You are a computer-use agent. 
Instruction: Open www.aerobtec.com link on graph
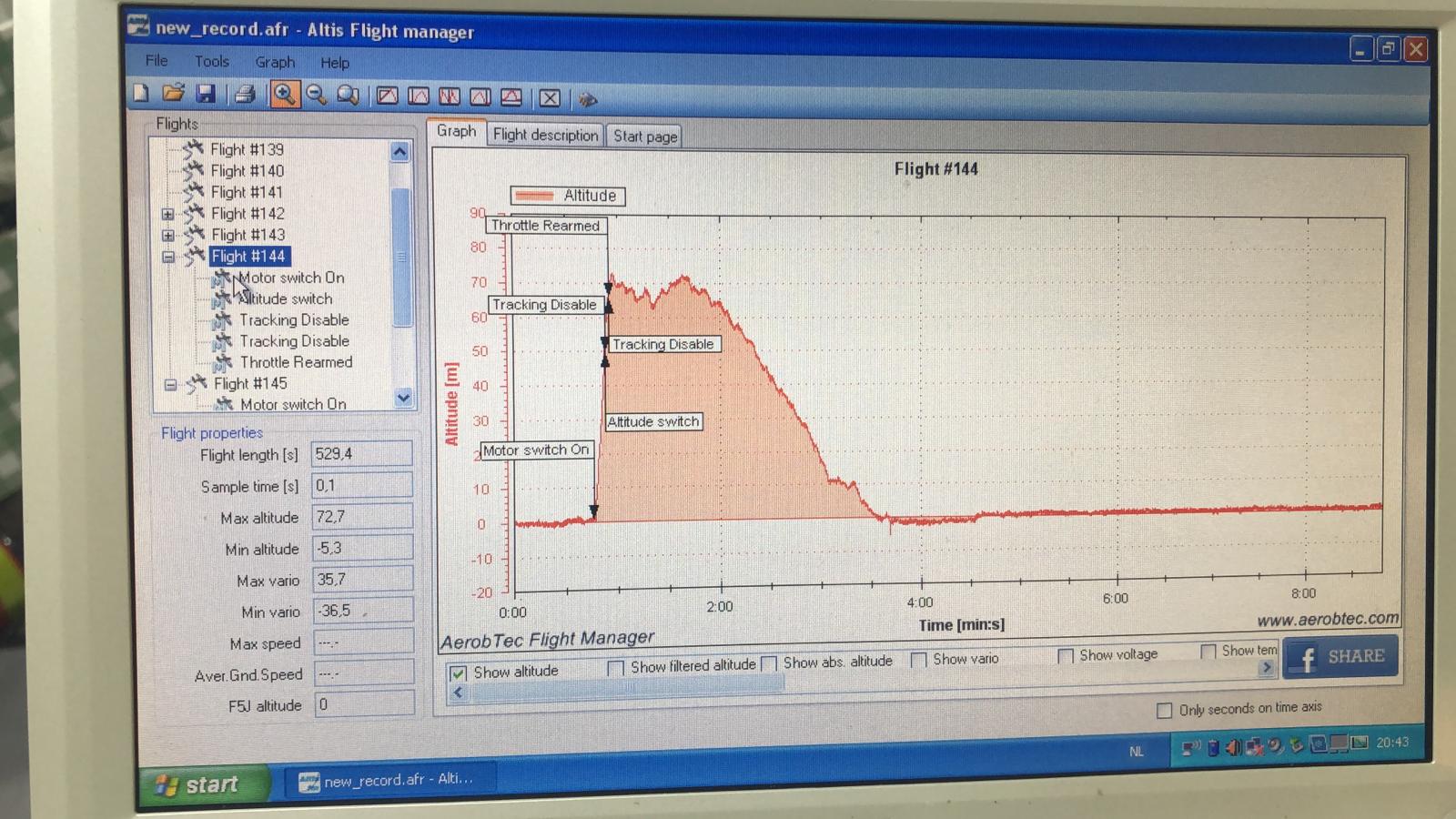coord(1328,619)
